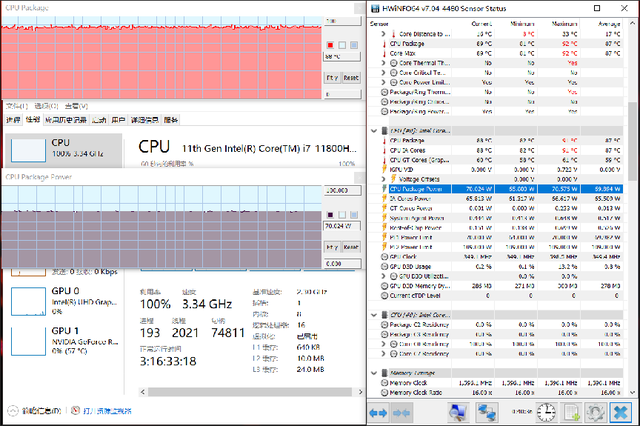Toggle the light blue box in CPU Package graph
640x426 pixels.
[353, 45]
